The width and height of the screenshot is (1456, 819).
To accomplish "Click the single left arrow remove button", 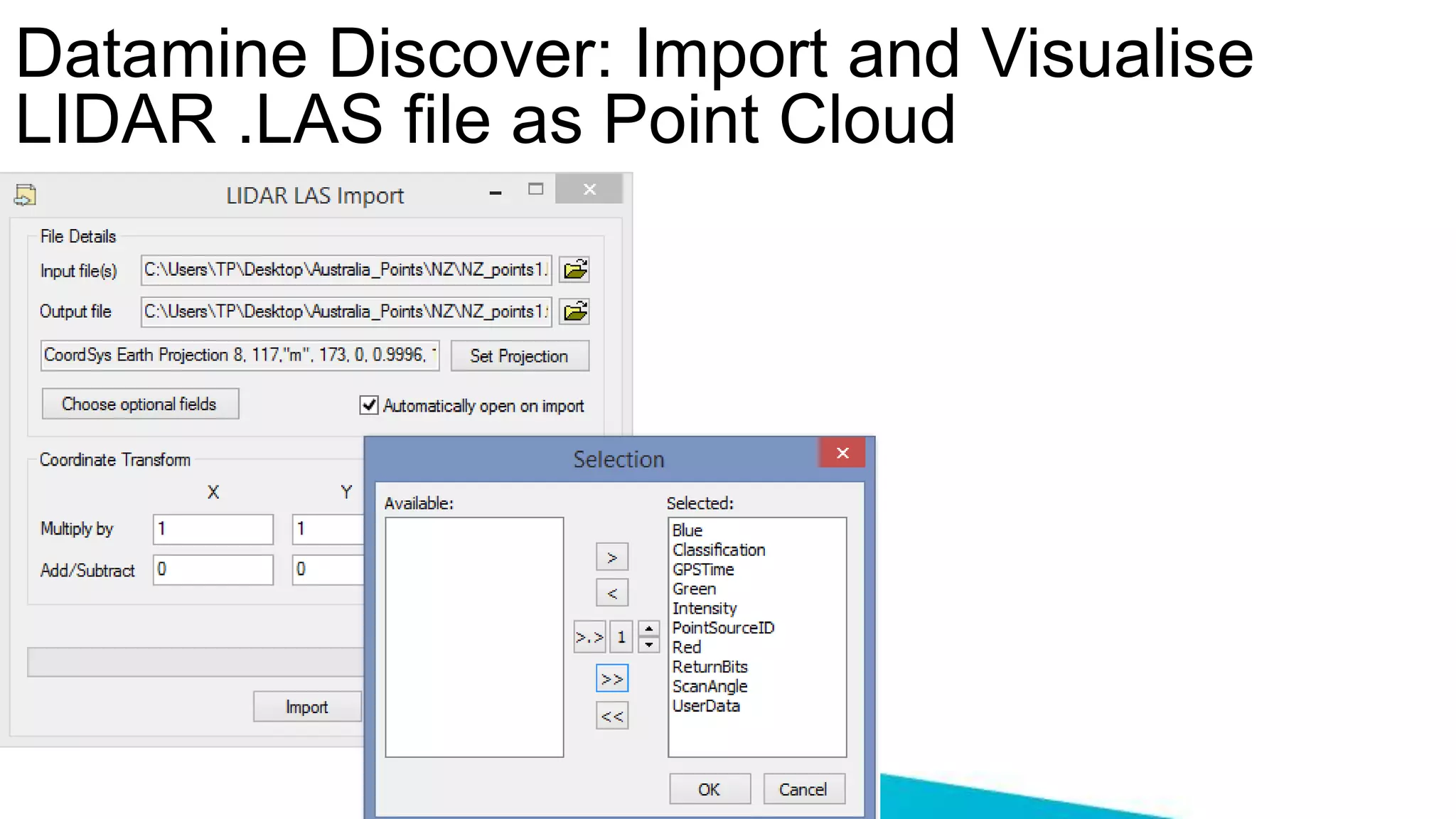I will click(611, 593).
